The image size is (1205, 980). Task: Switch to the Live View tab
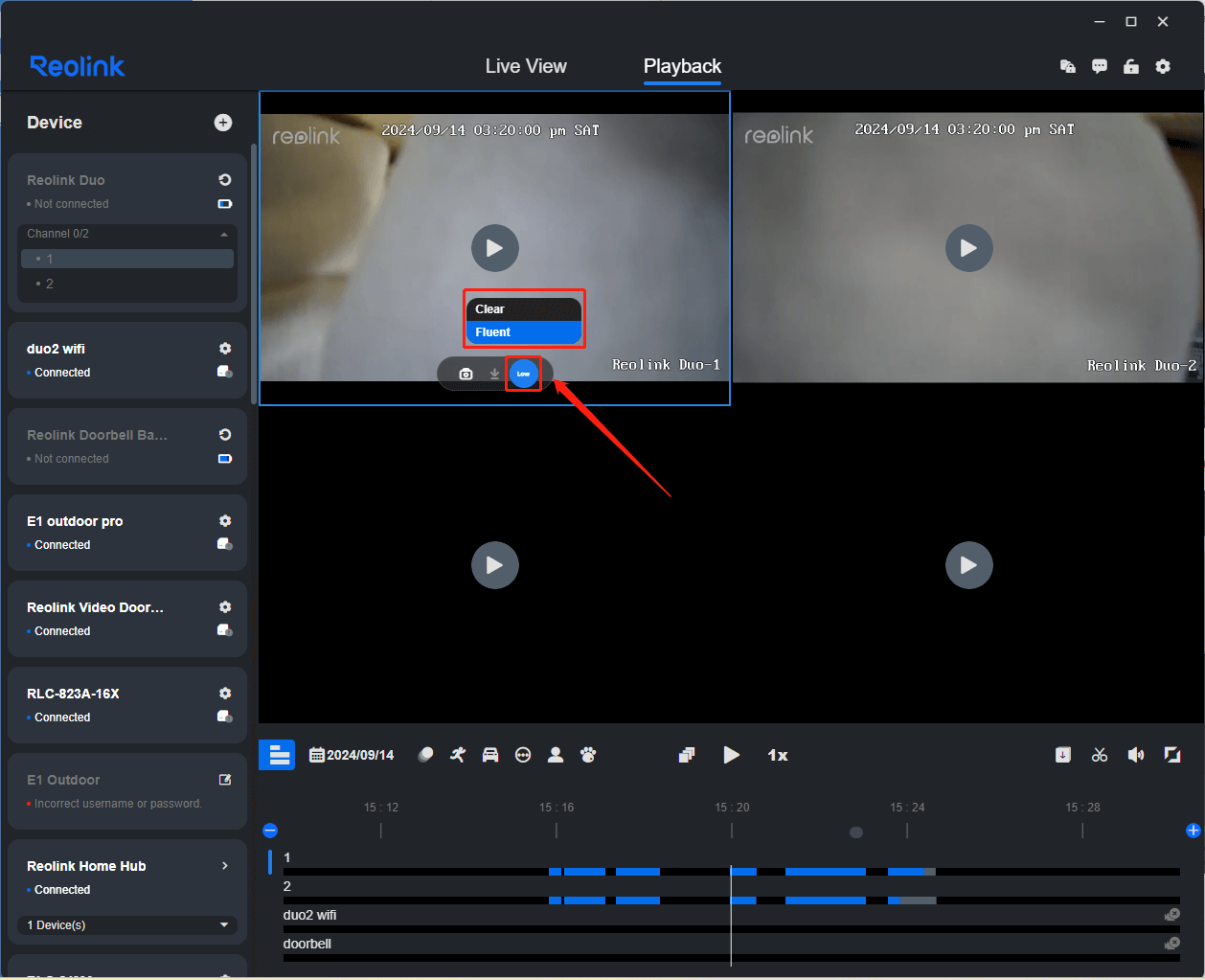(526, 66)
